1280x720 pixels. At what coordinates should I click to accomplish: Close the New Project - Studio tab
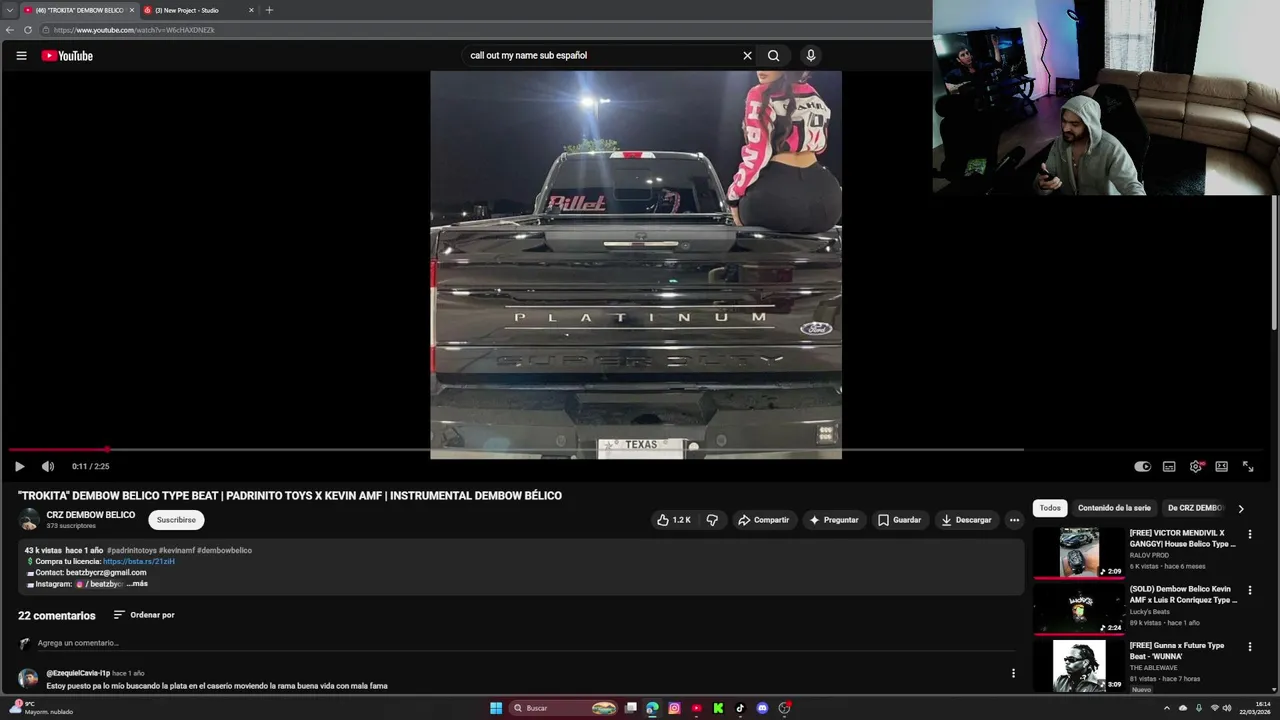point(251,10)
